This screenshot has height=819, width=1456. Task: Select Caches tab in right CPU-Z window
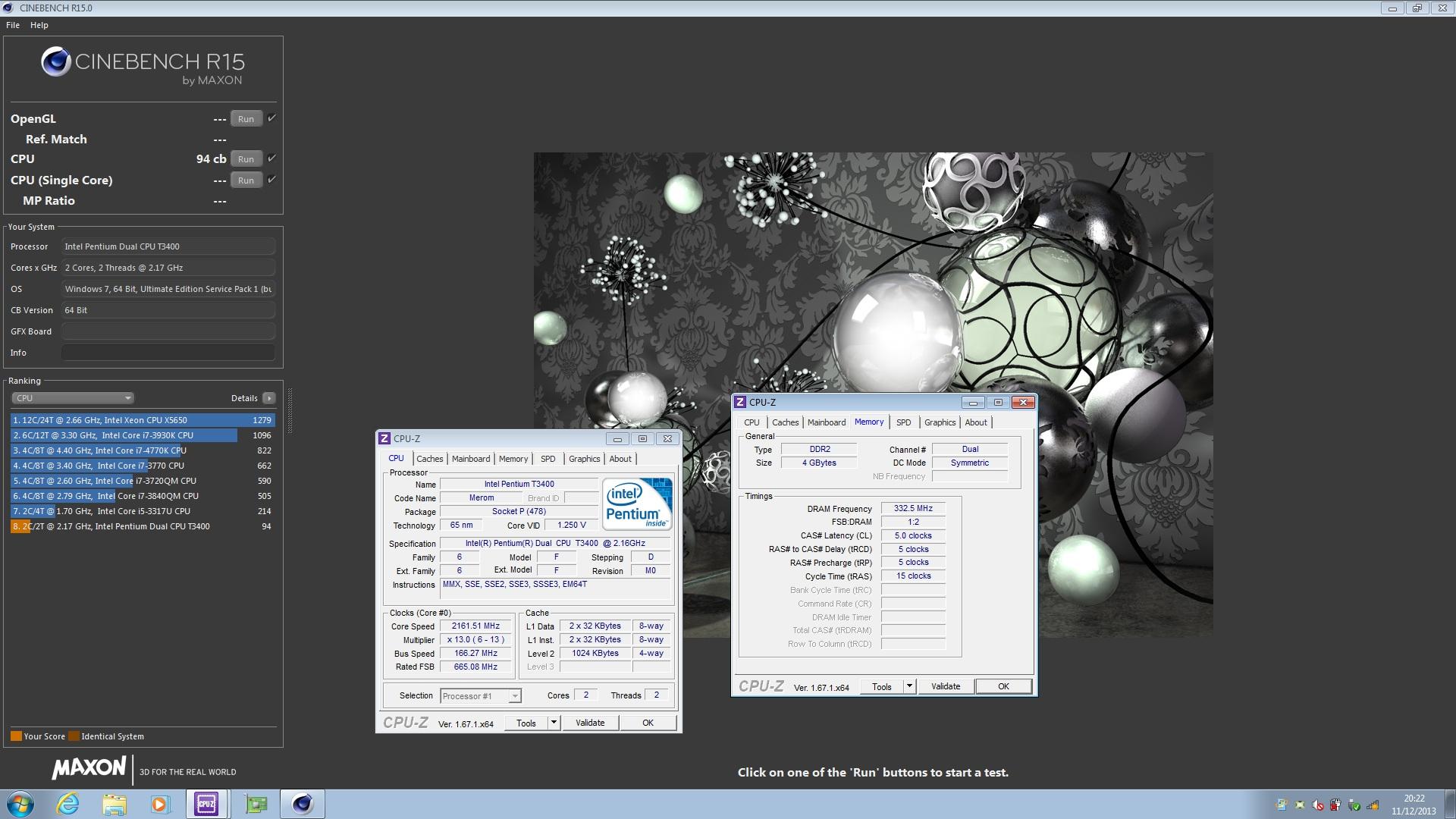(x=785, y=422)
